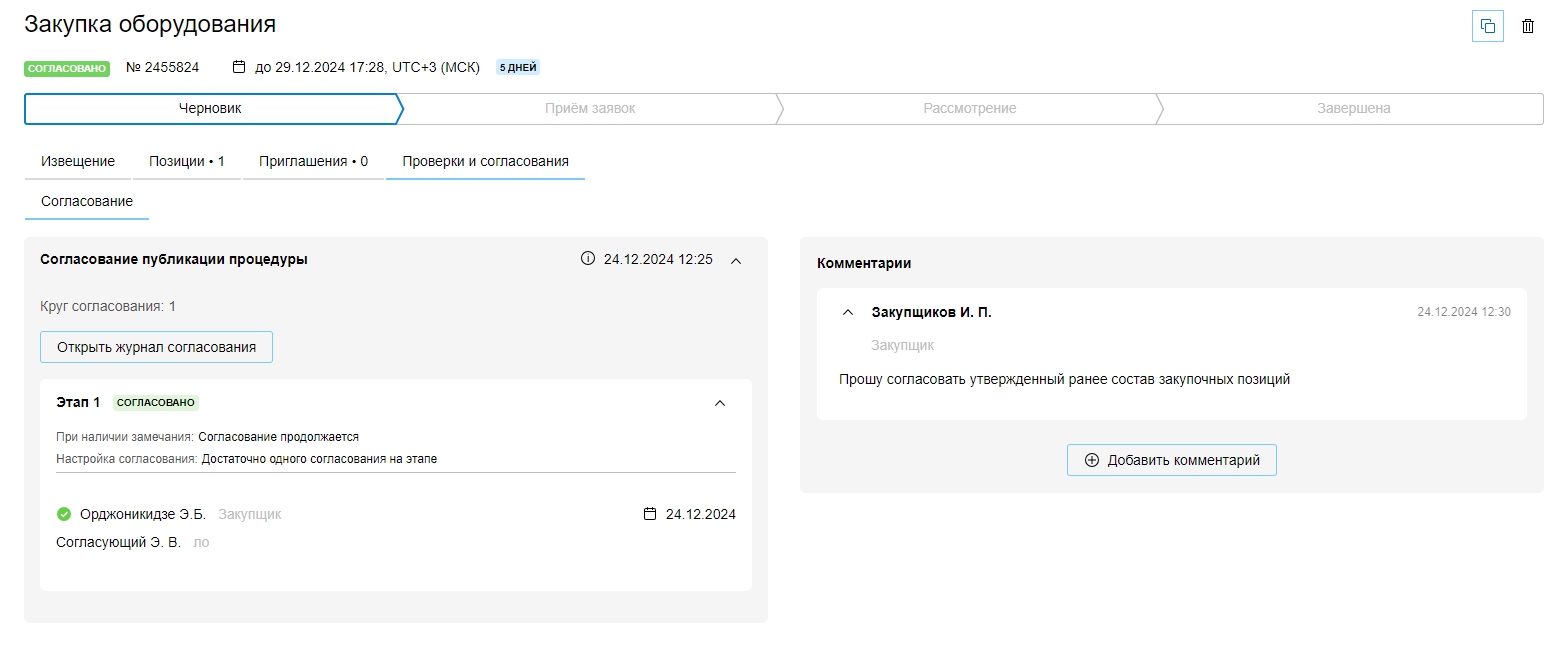Select the Проверки и согласования tab
Image resolution: width=1558 pixels, height=653 pixels.
485,161
